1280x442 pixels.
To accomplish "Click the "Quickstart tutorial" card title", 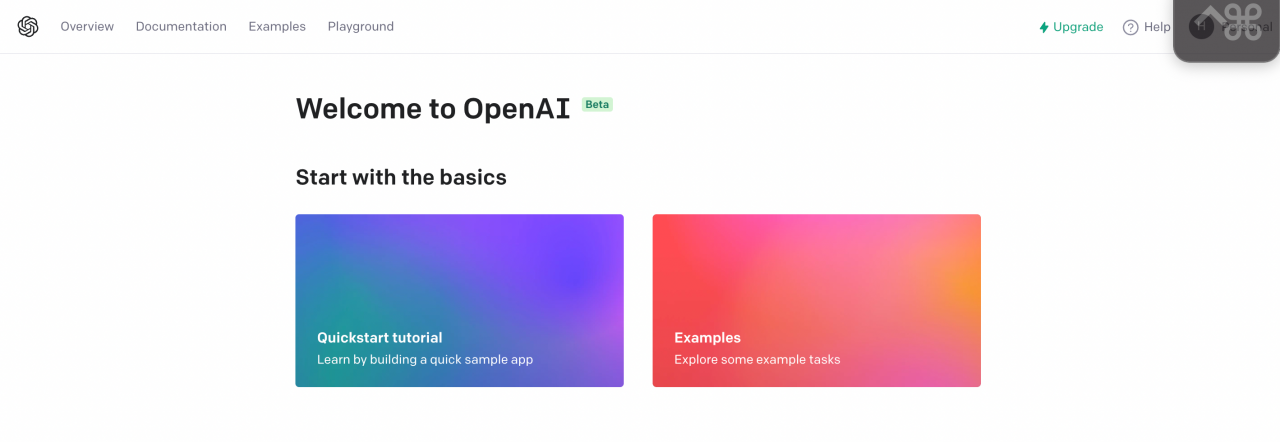I will (x=380, y=338).
